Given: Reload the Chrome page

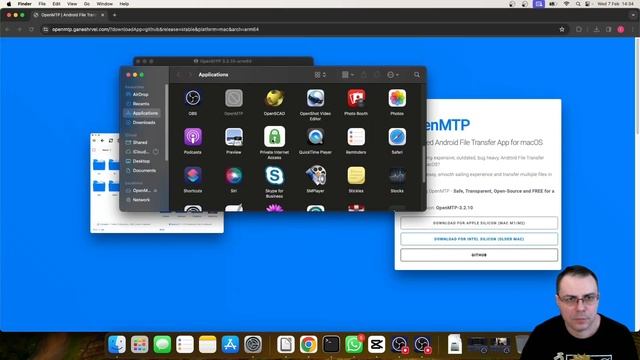Looking at the screenshot, I should click(x=31, y=29).
